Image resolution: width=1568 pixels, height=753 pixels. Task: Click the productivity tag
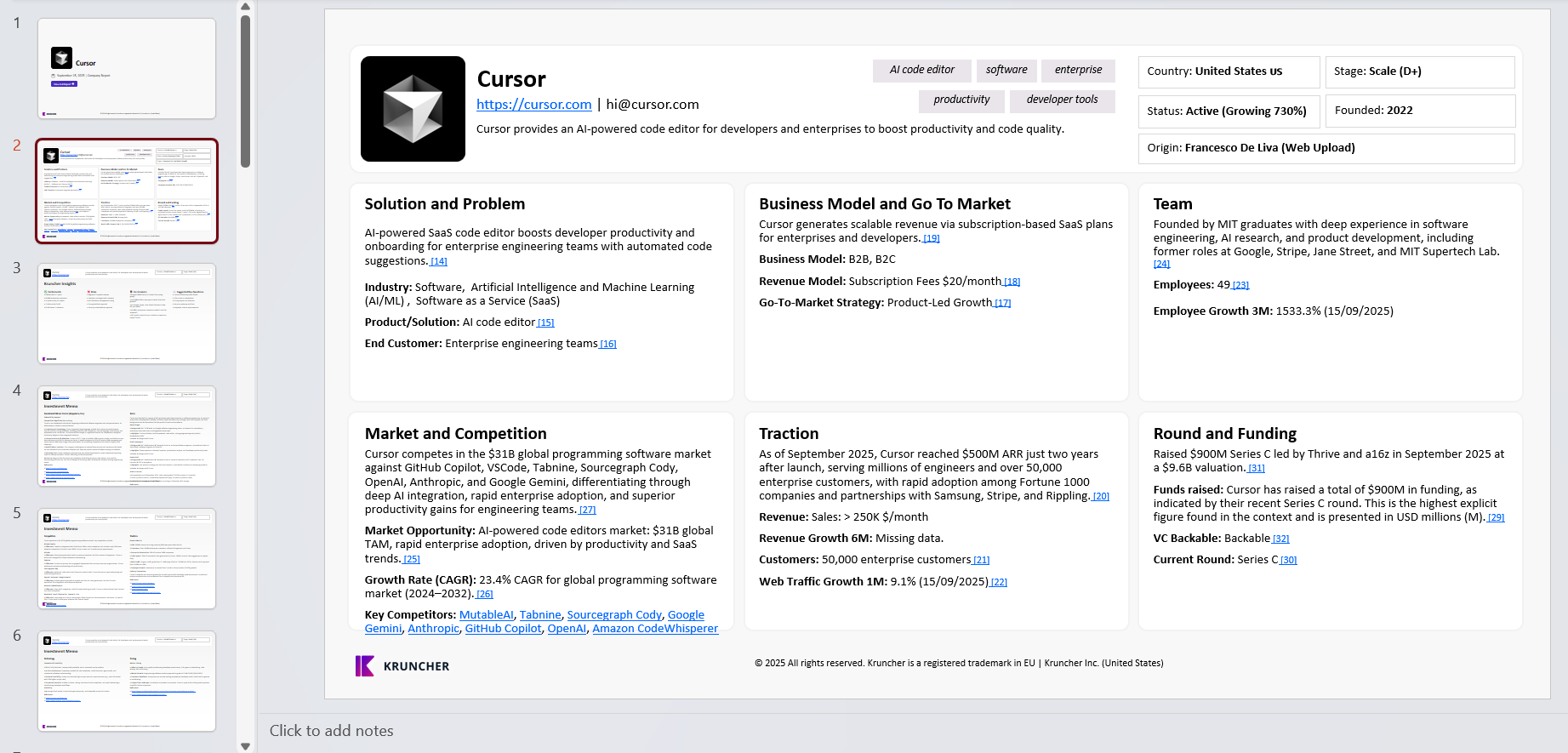tap(961, 100)
